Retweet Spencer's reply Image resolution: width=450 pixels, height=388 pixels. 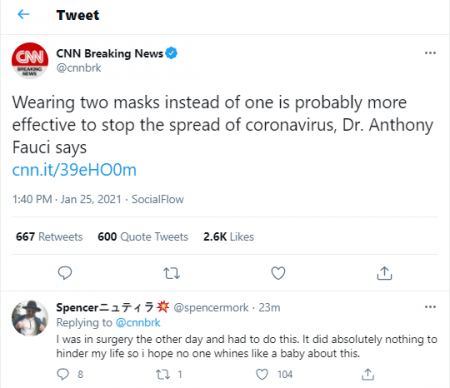tap(163, 374)
